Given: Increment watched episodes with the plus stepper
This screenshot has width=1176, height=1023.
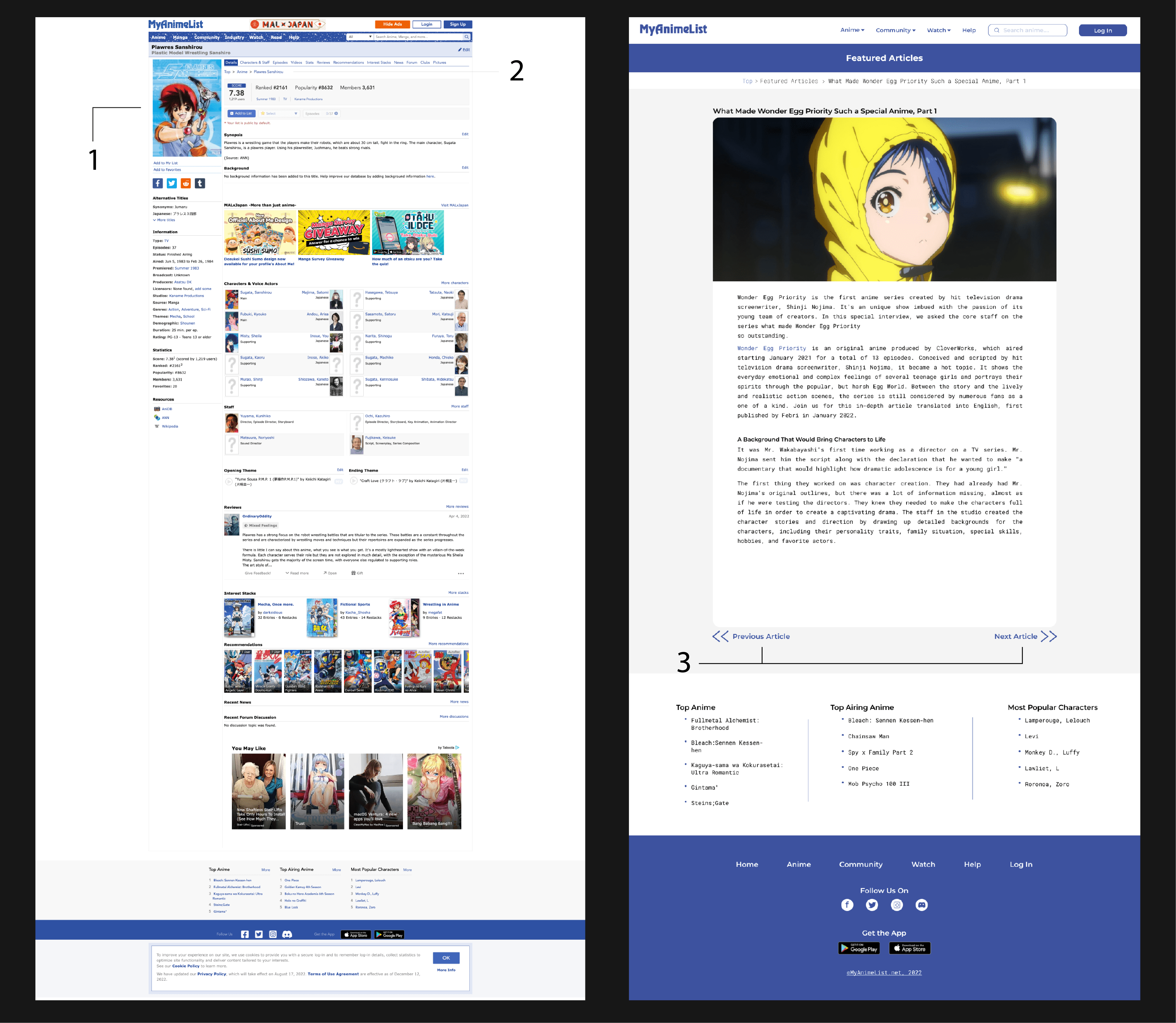Looking at the screenshot, I should pyautogui.click(x=336, y=114).
